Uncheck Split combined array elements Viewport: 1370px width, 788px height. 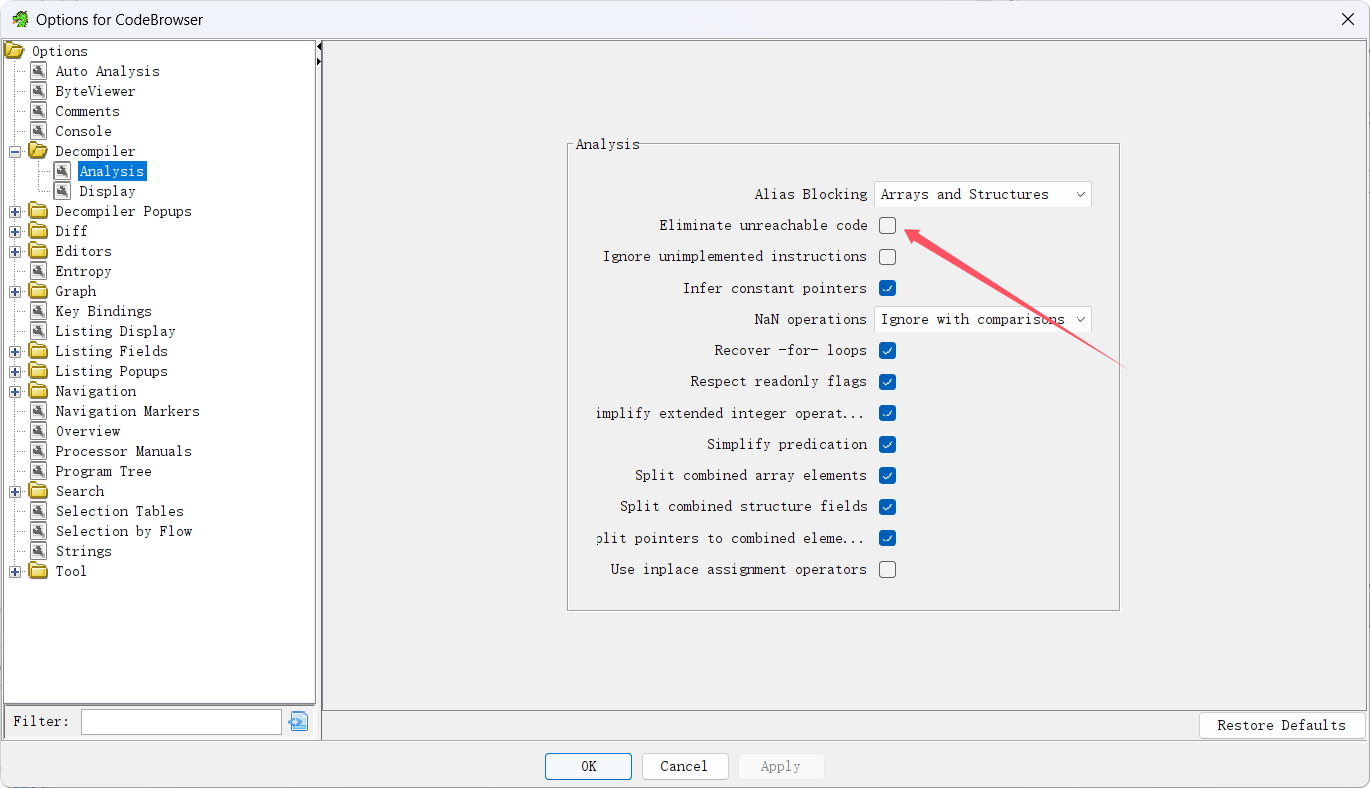tap(887, 476)
